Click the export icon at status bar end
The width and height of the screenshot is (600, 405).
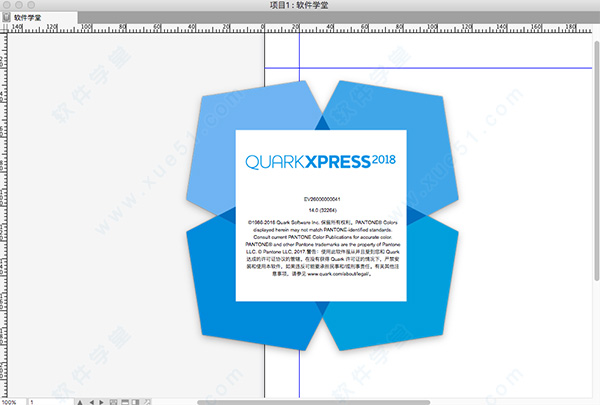(x=147, y=402)
